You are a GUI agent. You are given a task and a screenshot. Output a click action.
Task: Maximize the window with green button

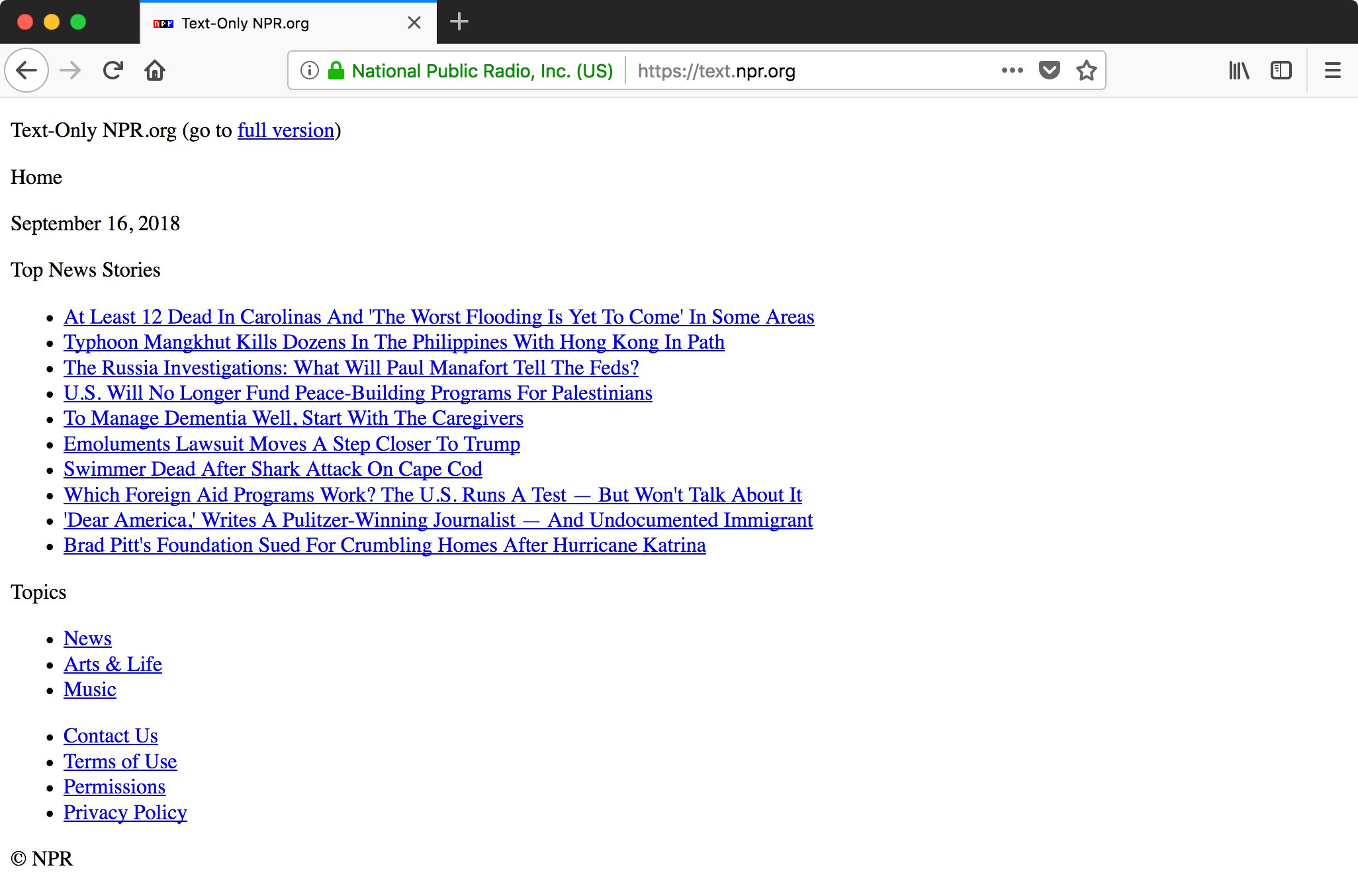(78, 22)
